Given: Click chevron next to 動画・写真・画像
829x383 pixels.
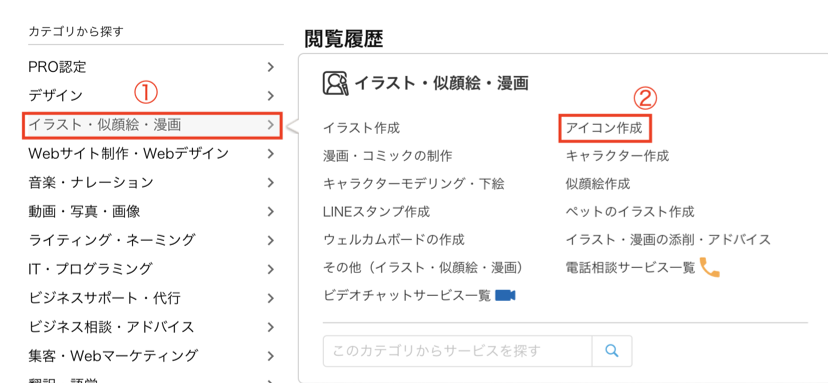Looking at the screenshot, I should pyautogui.click(x=271, y=212).
